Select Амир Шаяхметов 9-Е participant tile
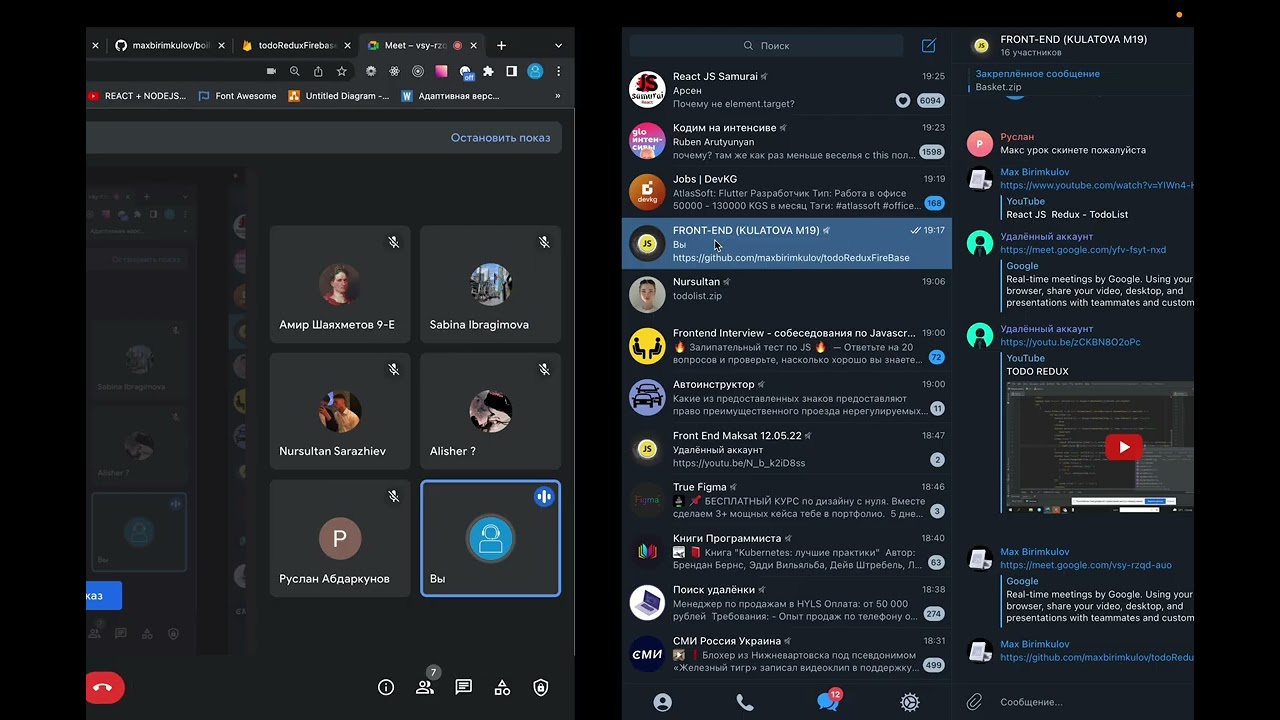Viewport: 1280px width, 720px height. (x=340, y=284)
